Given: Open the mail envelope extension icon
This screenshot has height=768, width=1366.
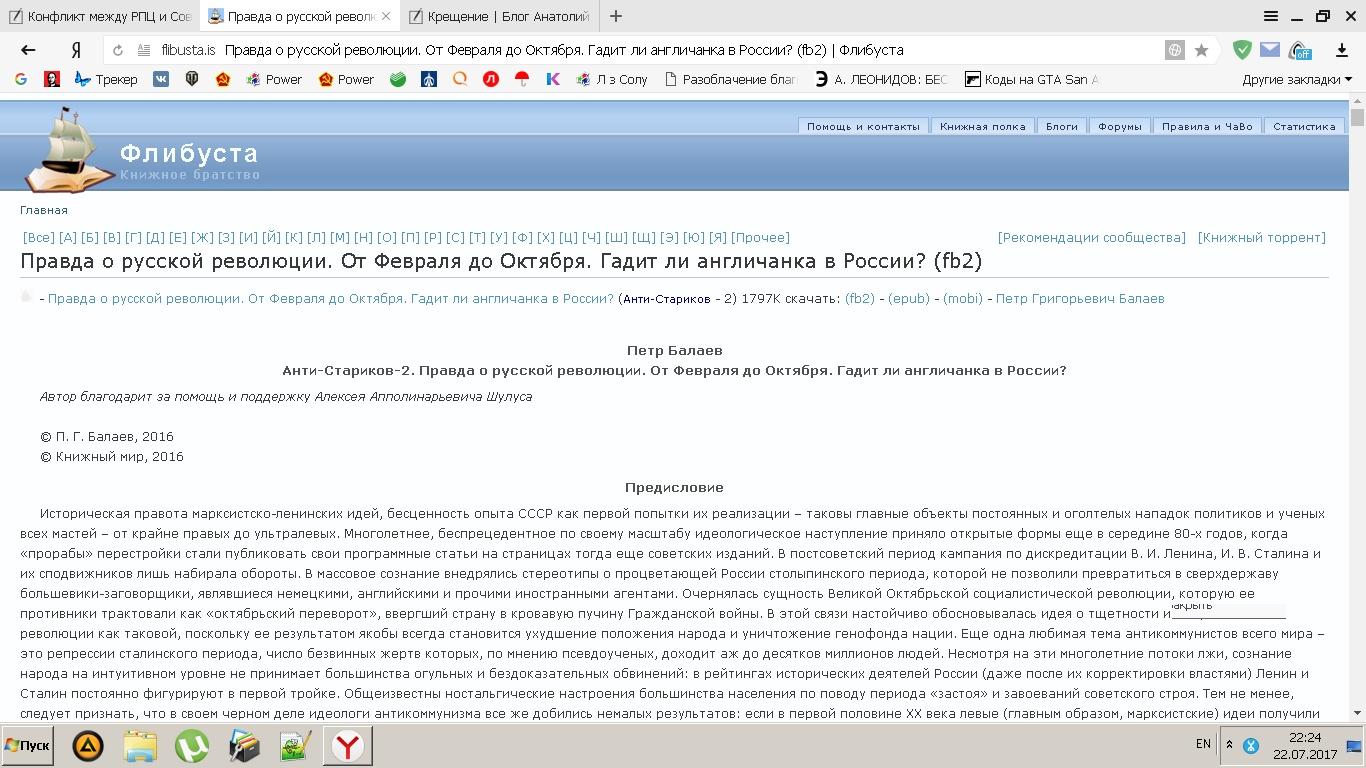Looking at the screenshot, I should (x=1270, y=50).
